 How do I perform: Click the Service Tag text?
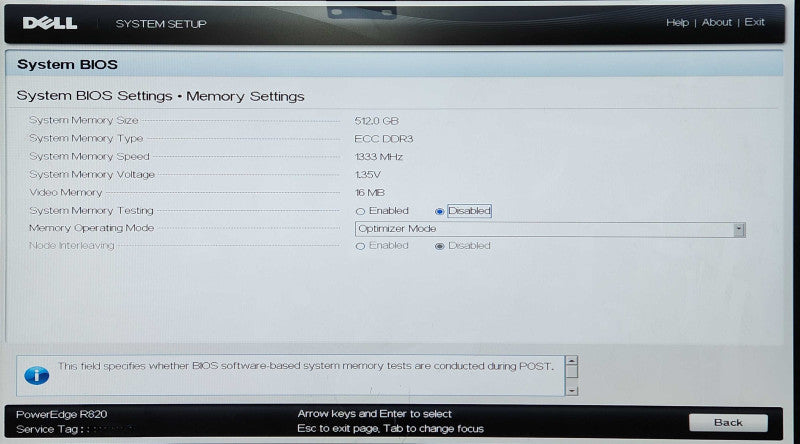pyautogui.click(x=49, y=429)
